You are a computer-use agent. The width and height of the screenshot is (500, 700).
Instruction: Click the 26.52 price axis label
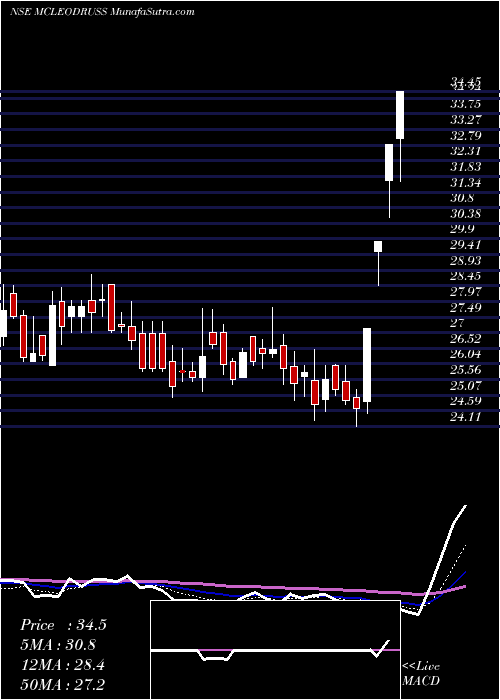click(x=466, y=338)
